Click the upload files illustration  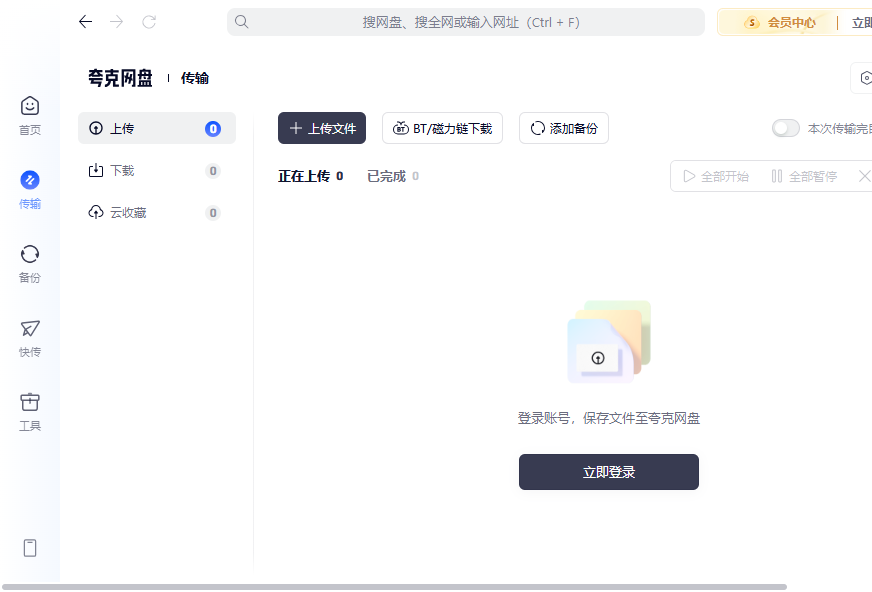[609, 342]
